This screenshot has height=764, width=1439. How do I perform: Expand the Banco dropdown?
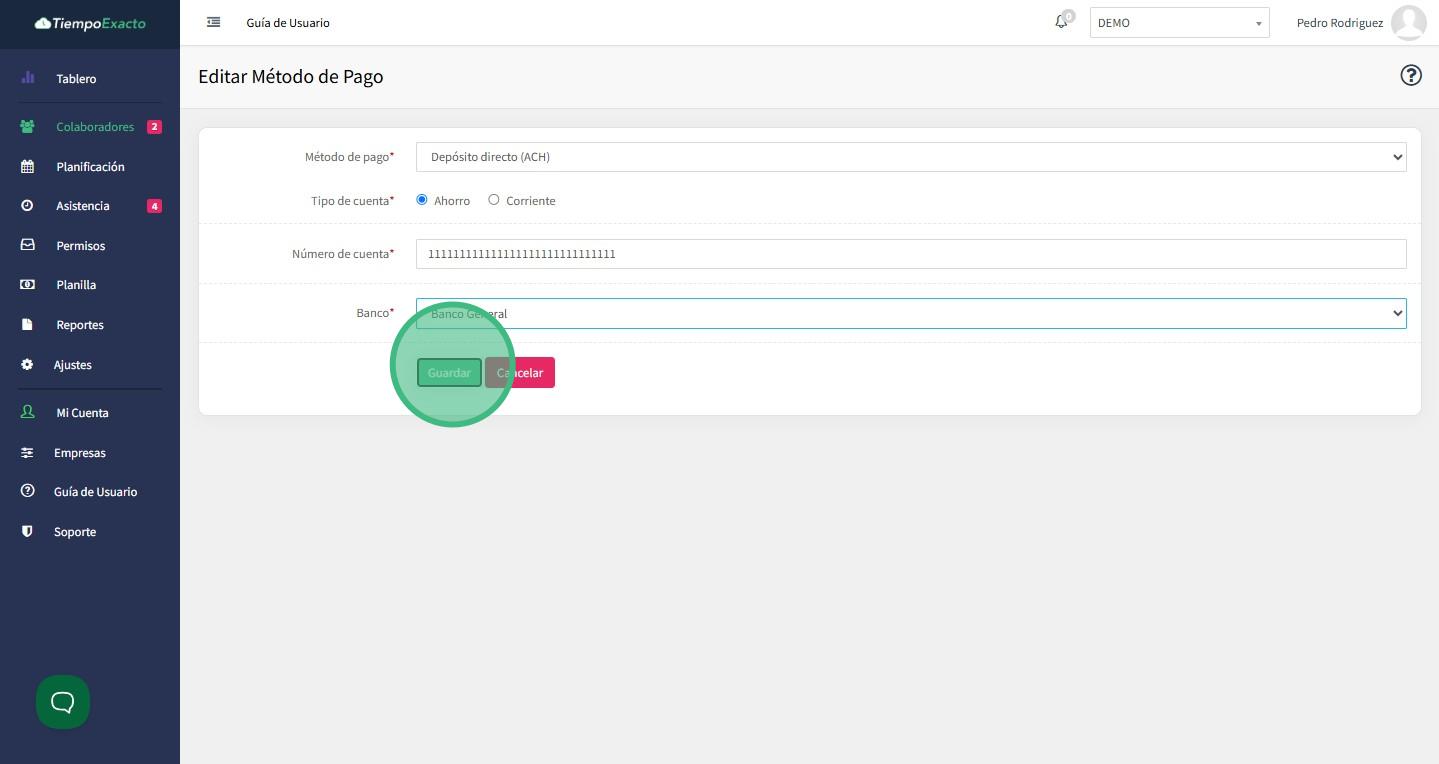coord(910,314)
